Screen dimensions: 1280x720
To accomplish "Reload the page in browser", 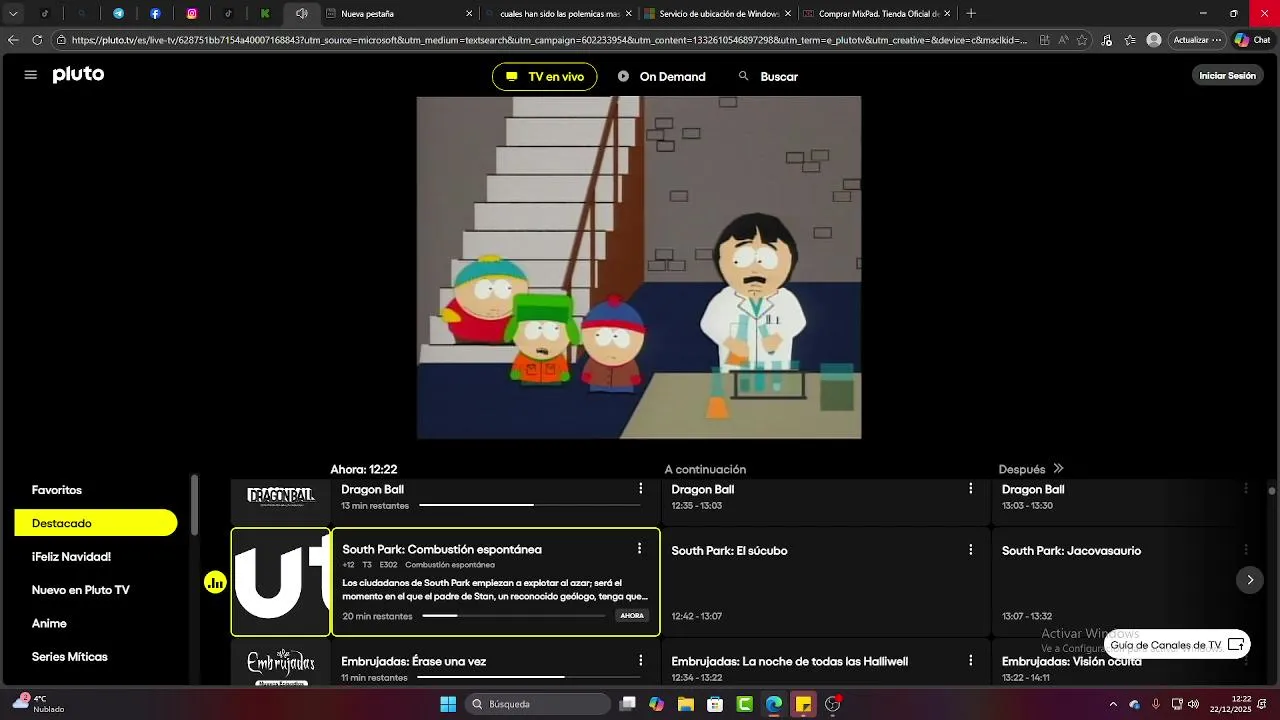I will (37, 40).
